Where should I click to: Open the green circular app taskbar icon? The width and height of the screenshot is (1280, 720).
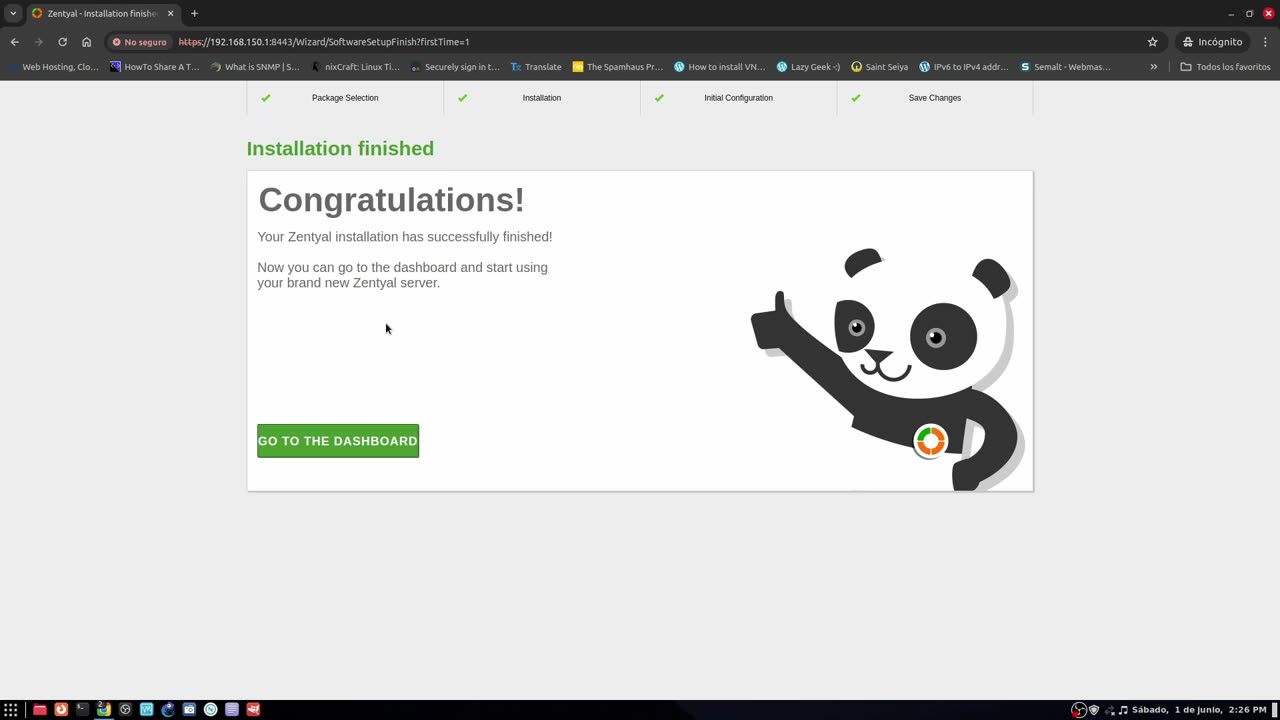pos(210,709)
